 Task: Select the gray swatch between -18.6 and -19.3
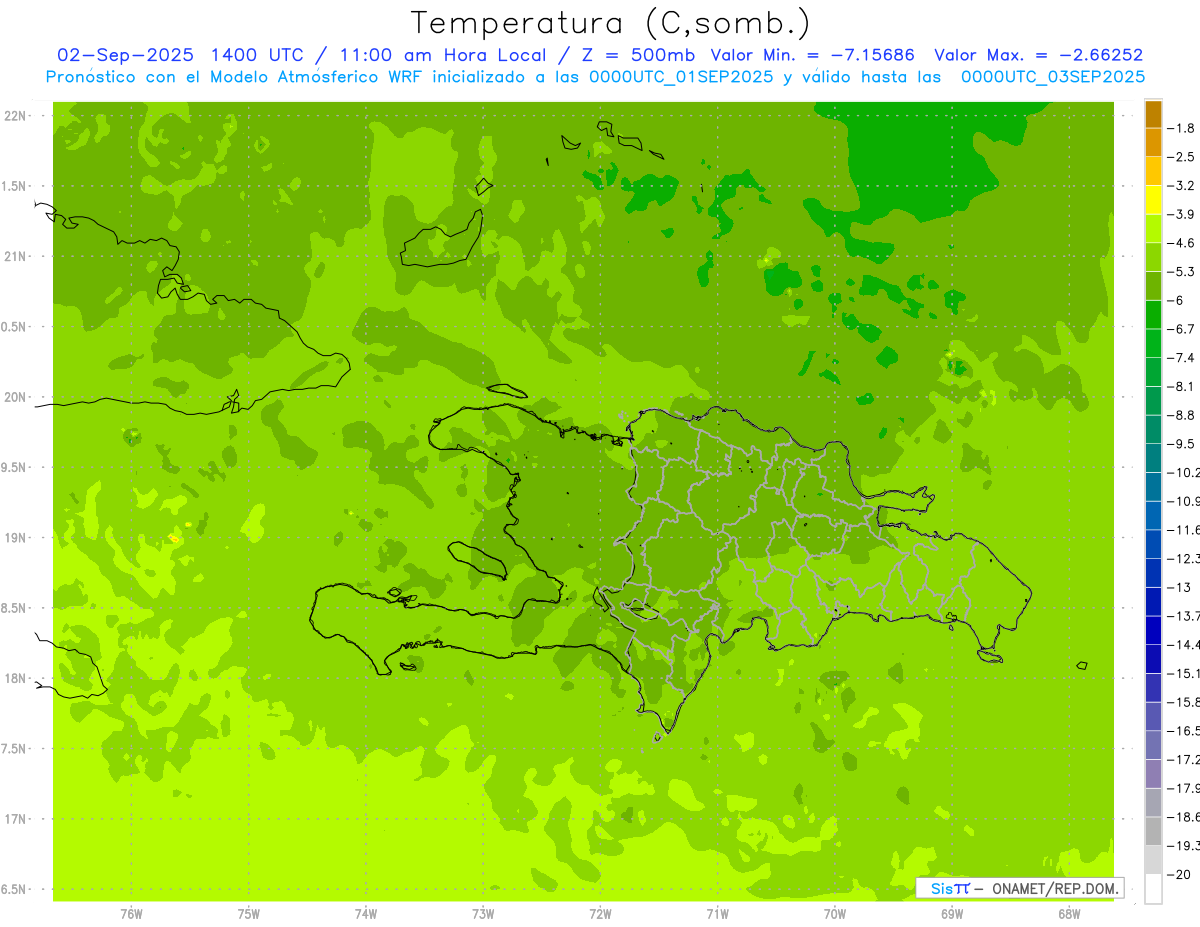click(x=1153, y=832)
